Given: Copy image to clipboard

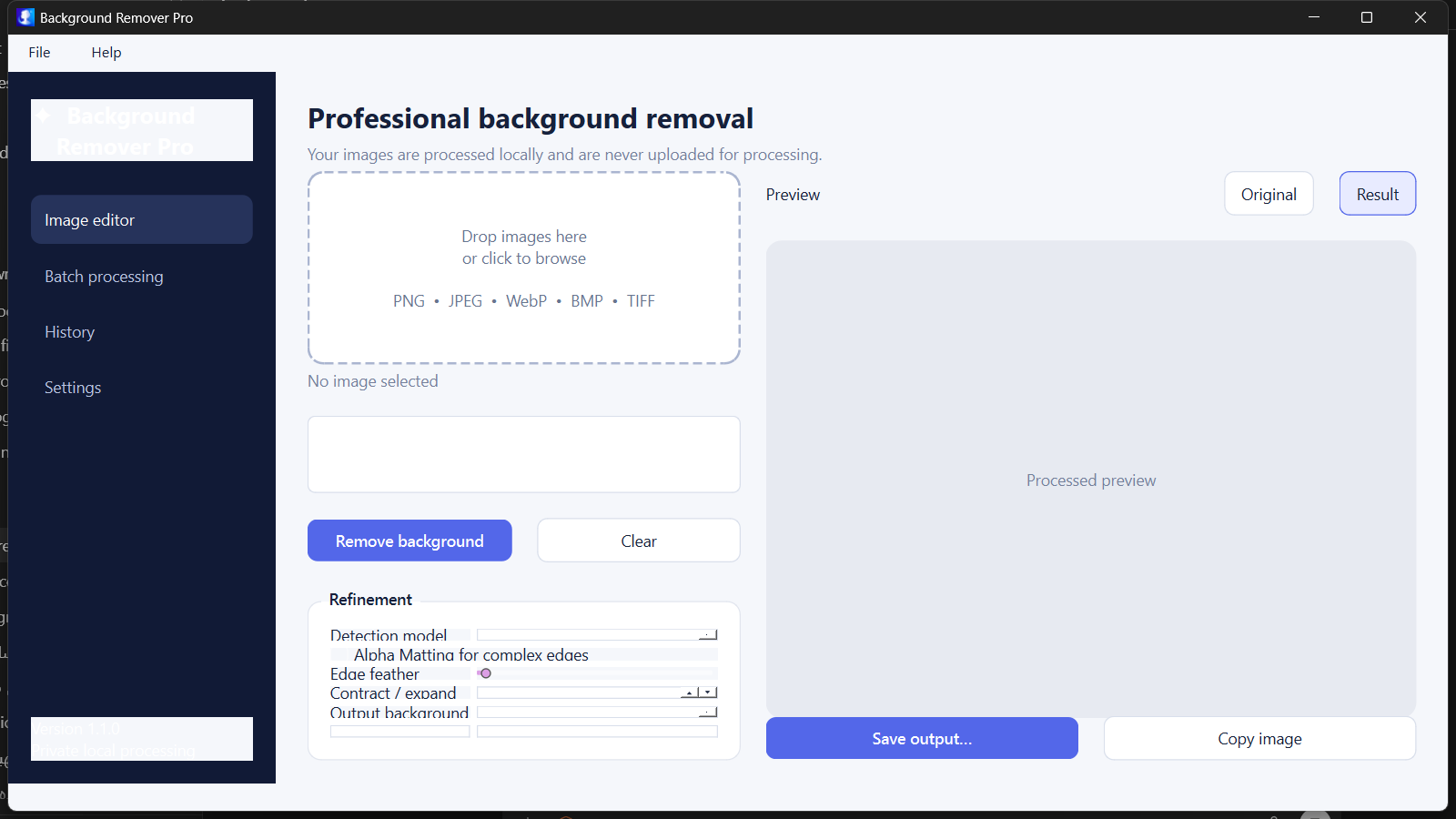Looking at the screenshot, I should click(x=1259, y=738).
